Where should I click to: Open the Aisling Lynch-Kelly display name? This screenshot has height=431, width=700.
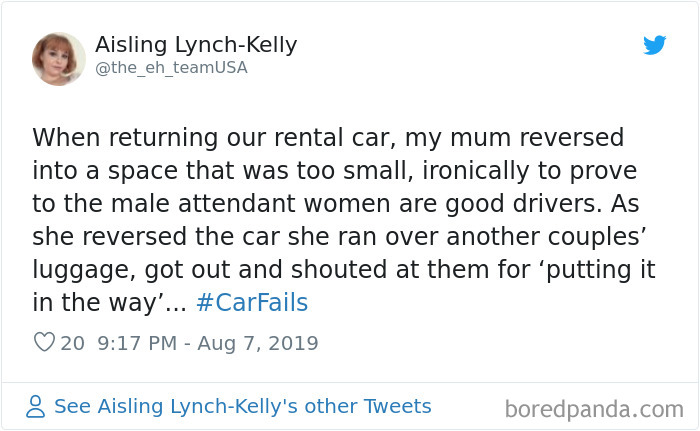coord(196,45)
